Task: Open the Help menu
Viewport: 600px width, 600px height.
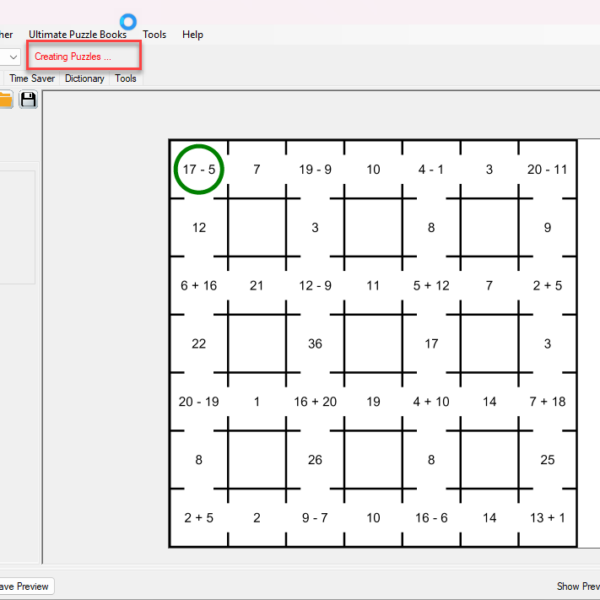Action: click(192, 34)
